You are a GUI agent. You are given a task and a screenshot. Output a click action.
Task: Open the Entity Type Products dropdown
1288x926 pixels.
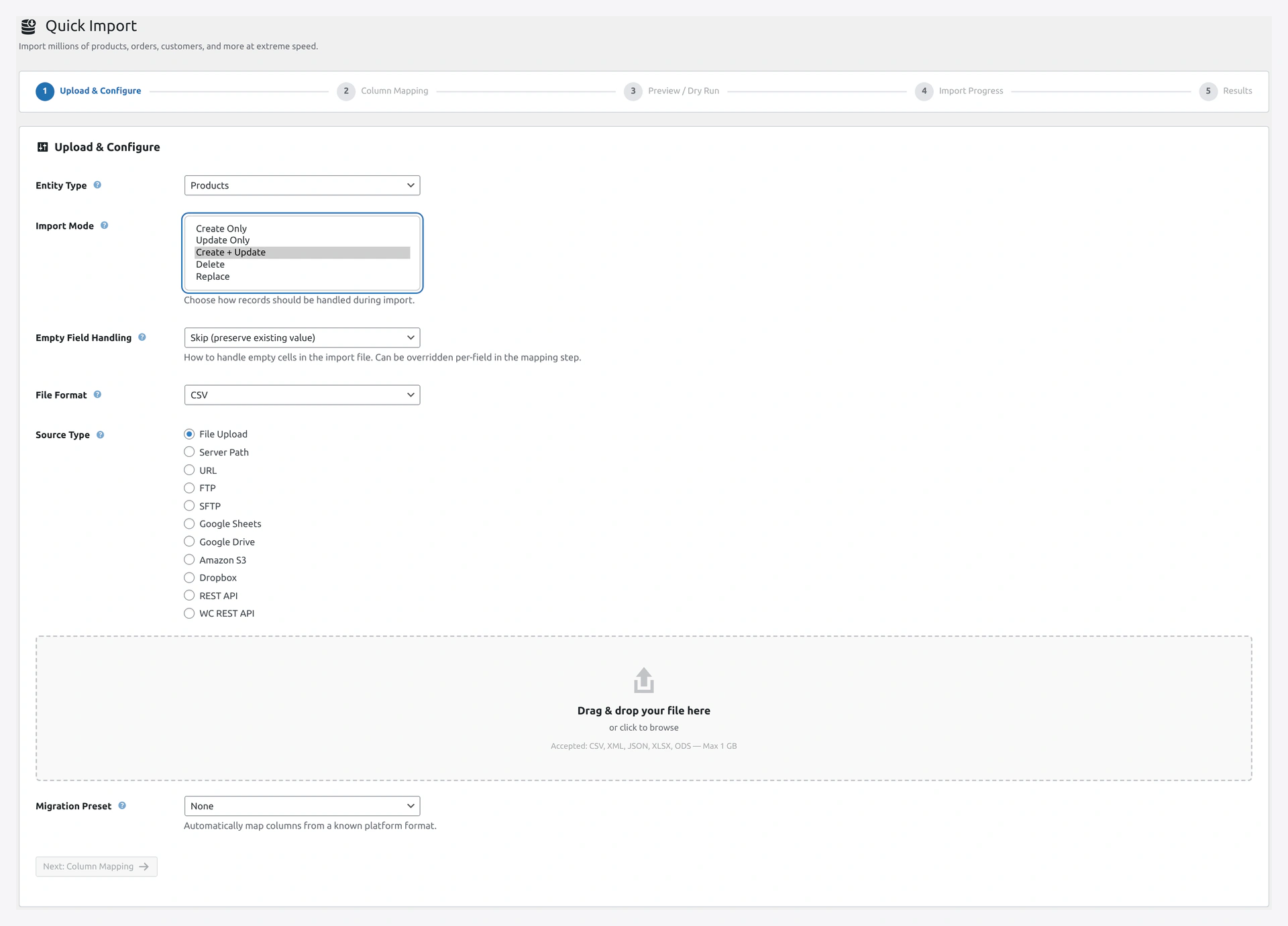[302, 185]
